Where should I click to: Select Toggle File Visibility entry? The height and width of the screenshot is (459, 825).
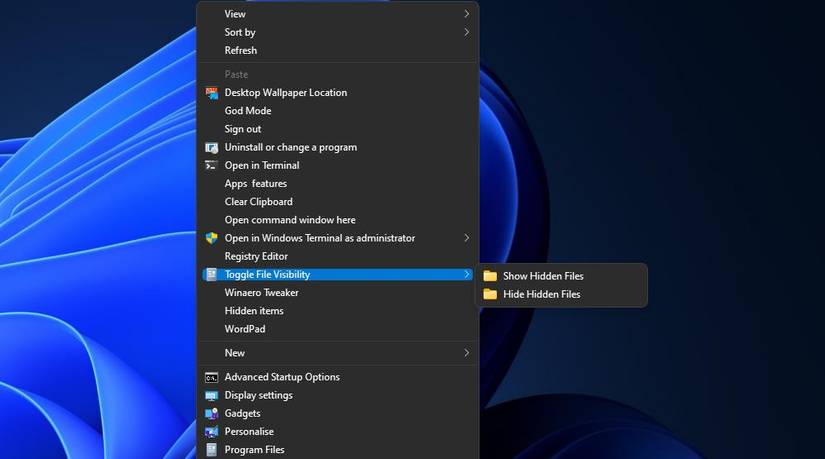pyautogui.click(x=338, y=275)
